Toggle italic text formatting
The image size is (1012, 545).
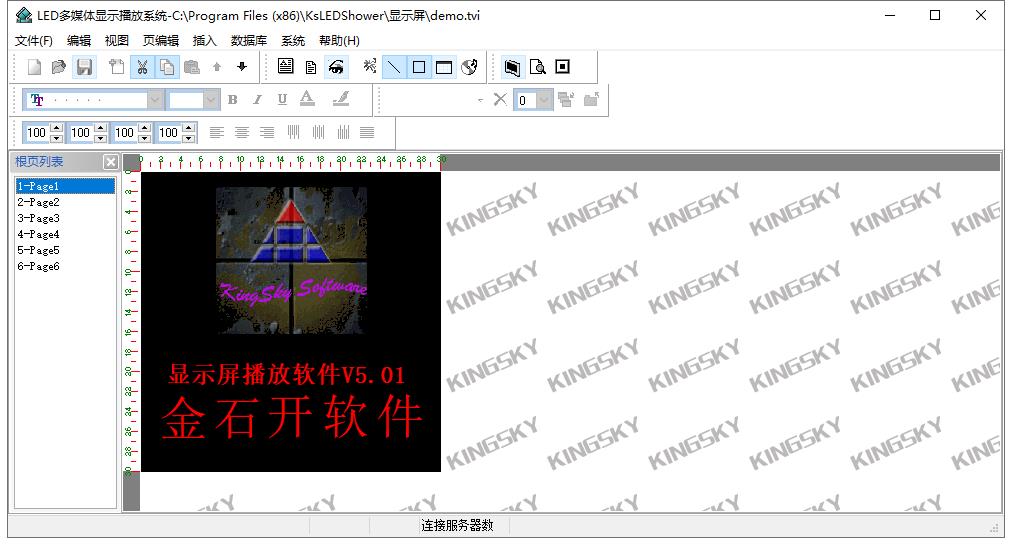coord(257,100)
